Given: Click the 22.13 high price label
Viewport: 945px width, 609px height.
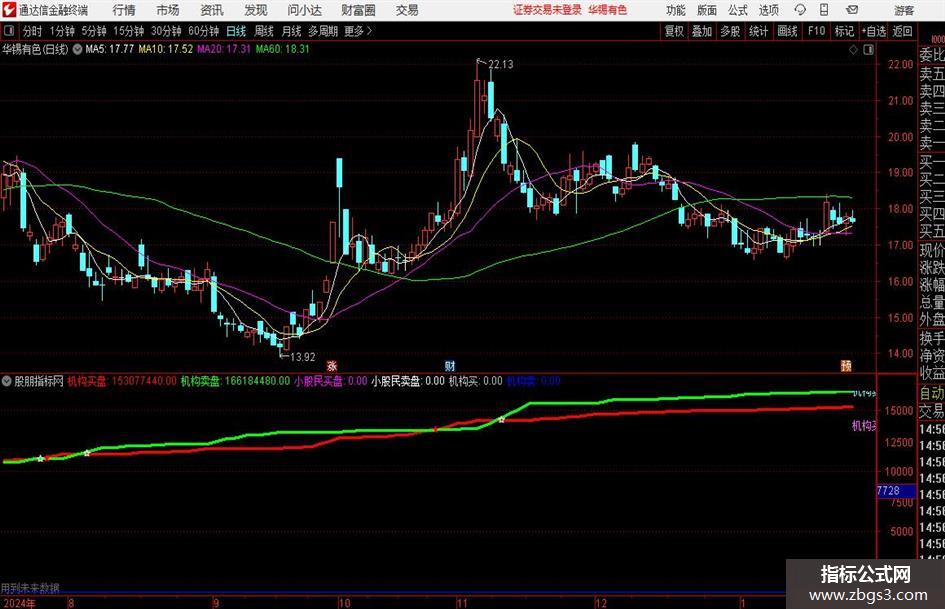Looking at the screenshot, I should click(x=501, y=65).
